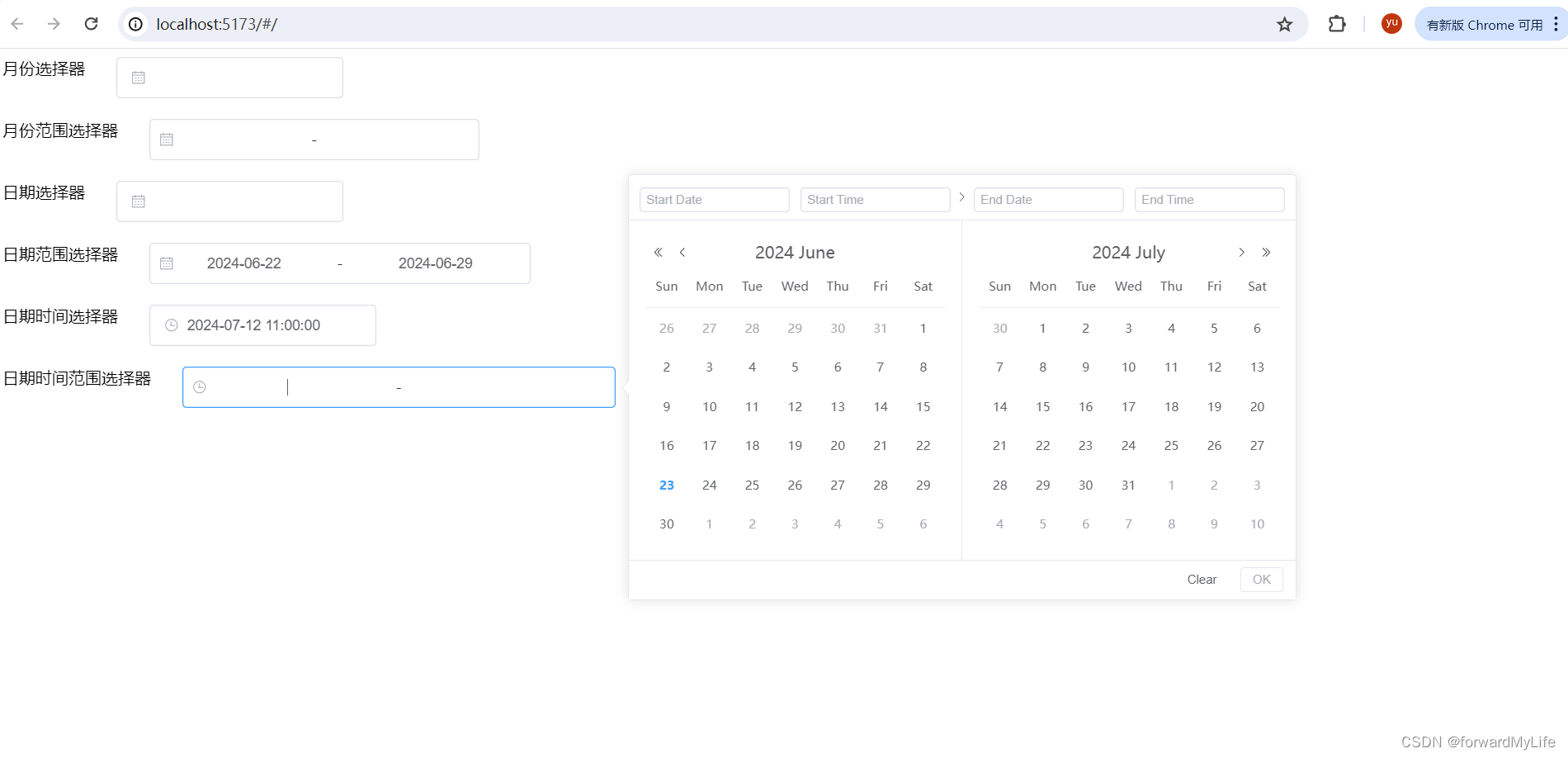1568x758 pixels.
Task: Focus the Start Date input
Action: (715, 200)
